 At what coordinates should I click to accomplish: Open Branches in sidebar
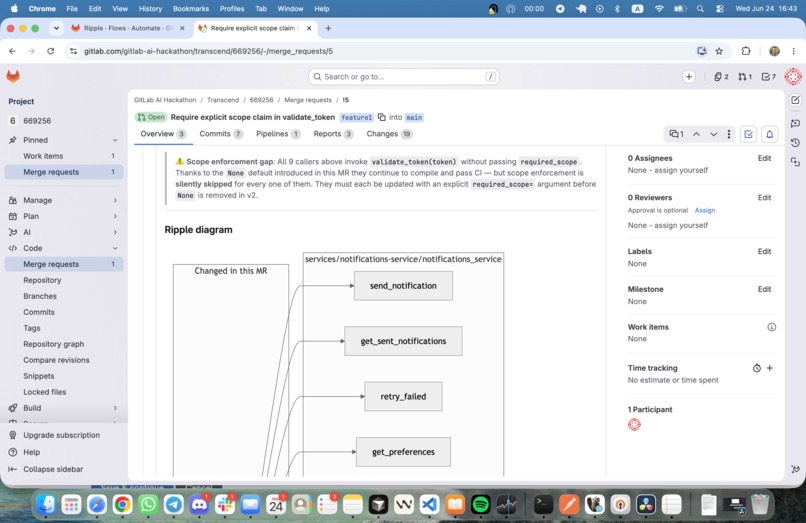tap(40, 296)
